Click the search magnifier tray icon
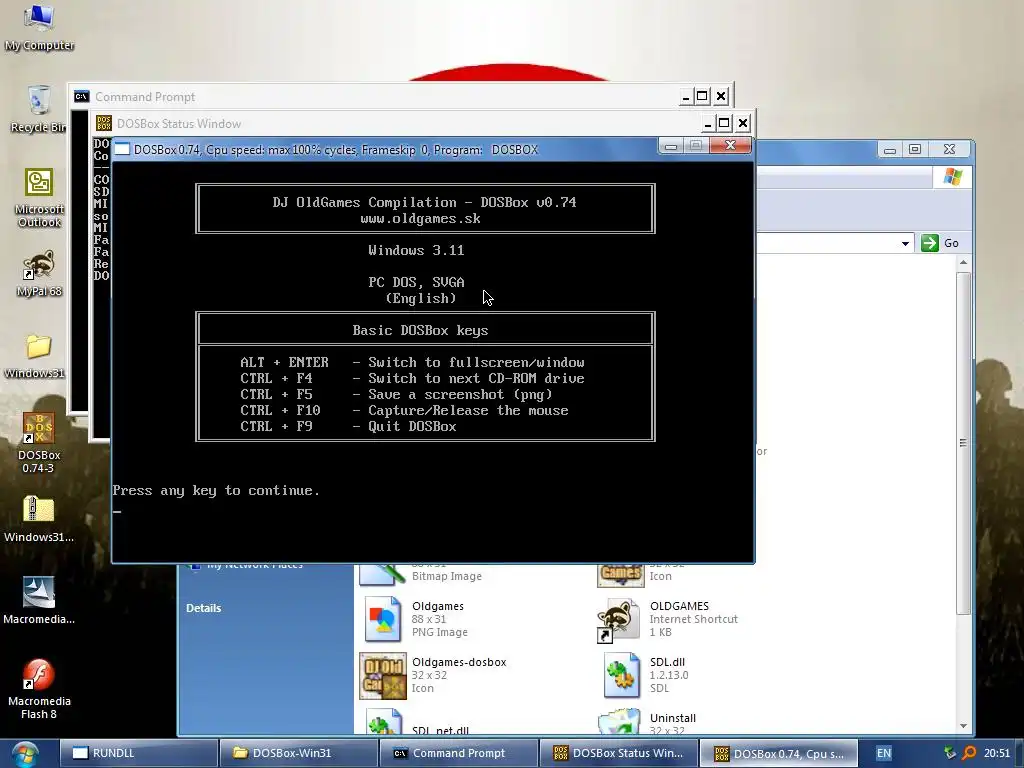 click(x=969, y=753)
